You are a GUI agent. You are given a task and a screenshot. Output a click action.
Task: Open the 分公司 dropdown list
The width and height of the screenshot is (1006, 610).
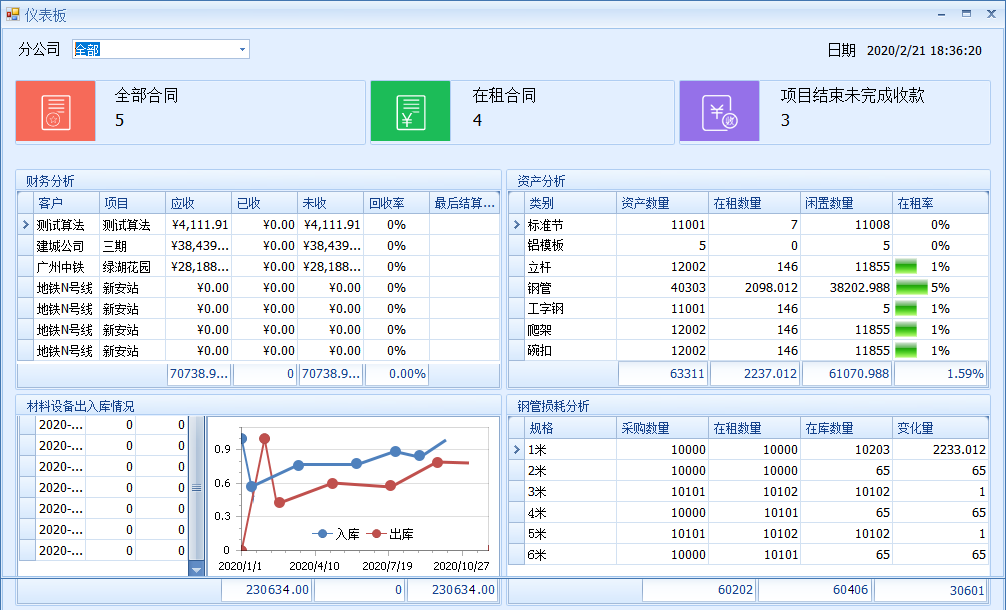240,48
